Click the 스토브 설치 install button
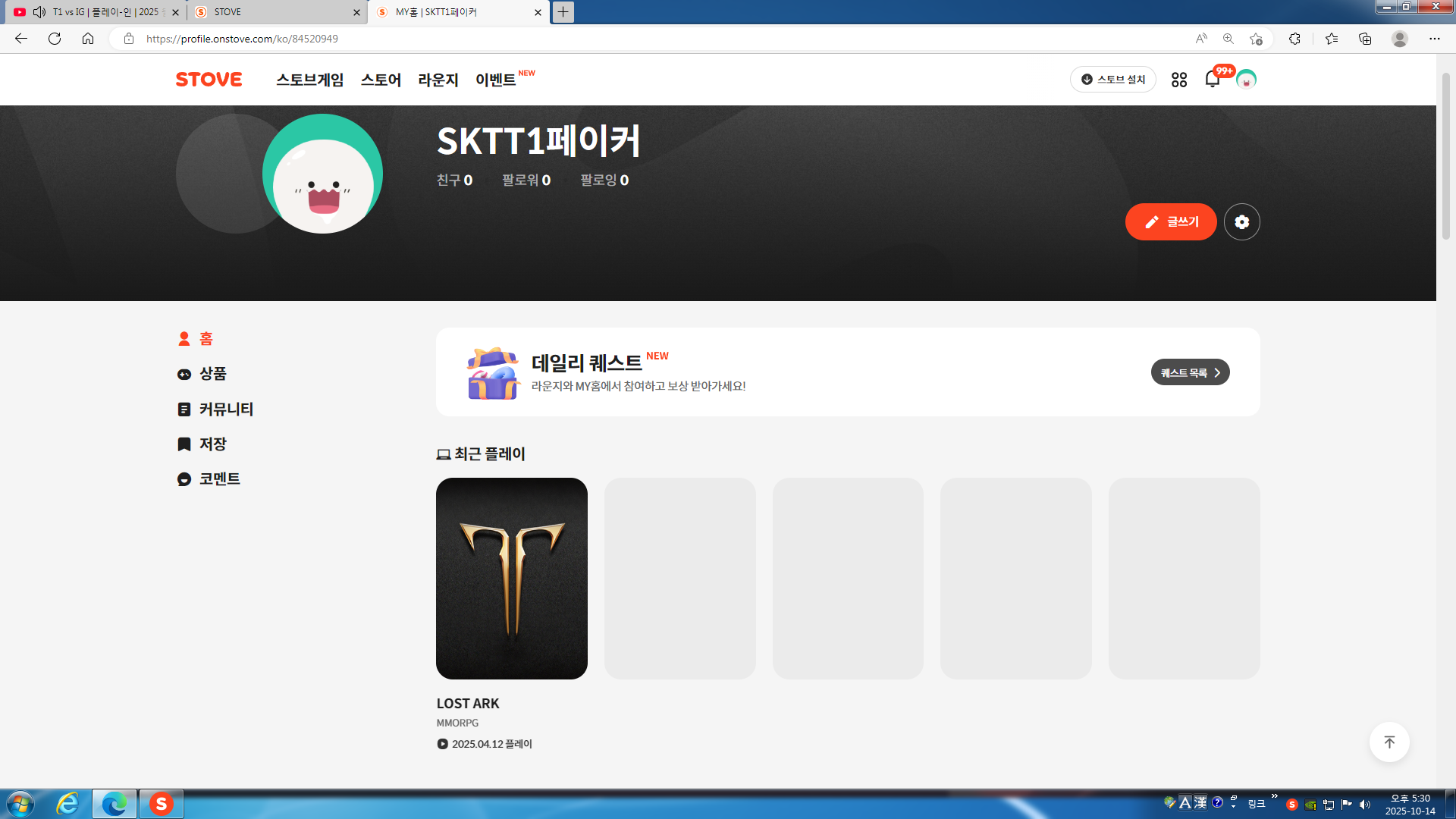The width and height of the screenshot is (1456, 819). pos(1112,79)
